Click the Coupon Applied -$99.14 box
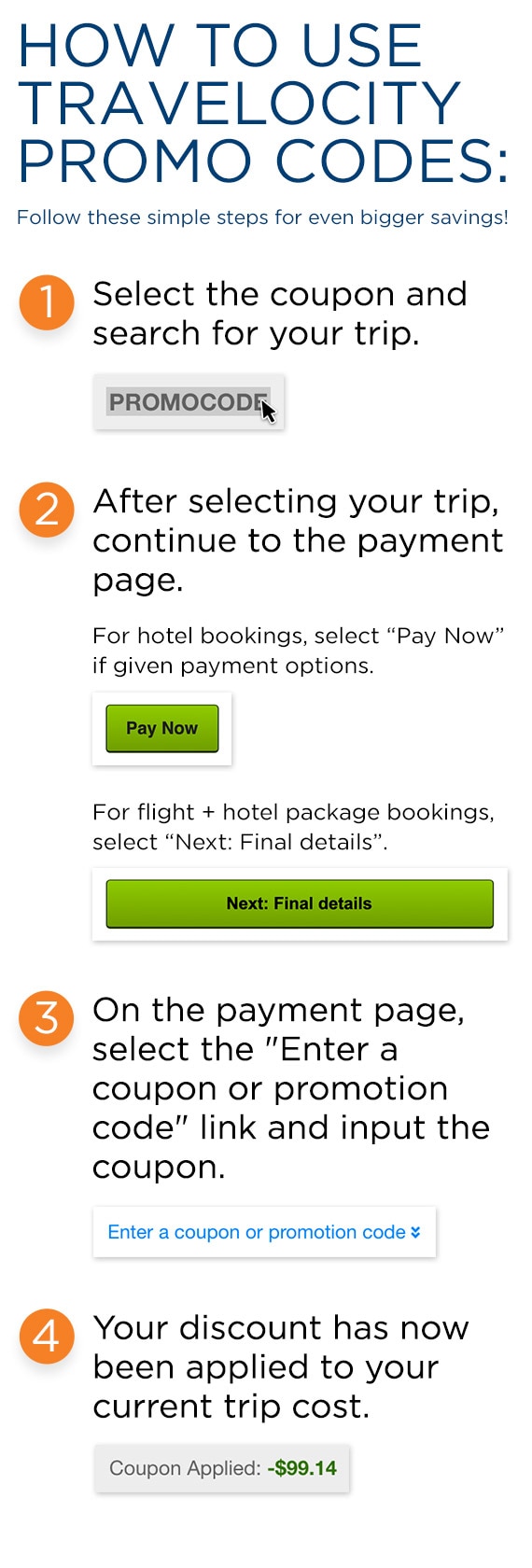 coord(222,1468)
